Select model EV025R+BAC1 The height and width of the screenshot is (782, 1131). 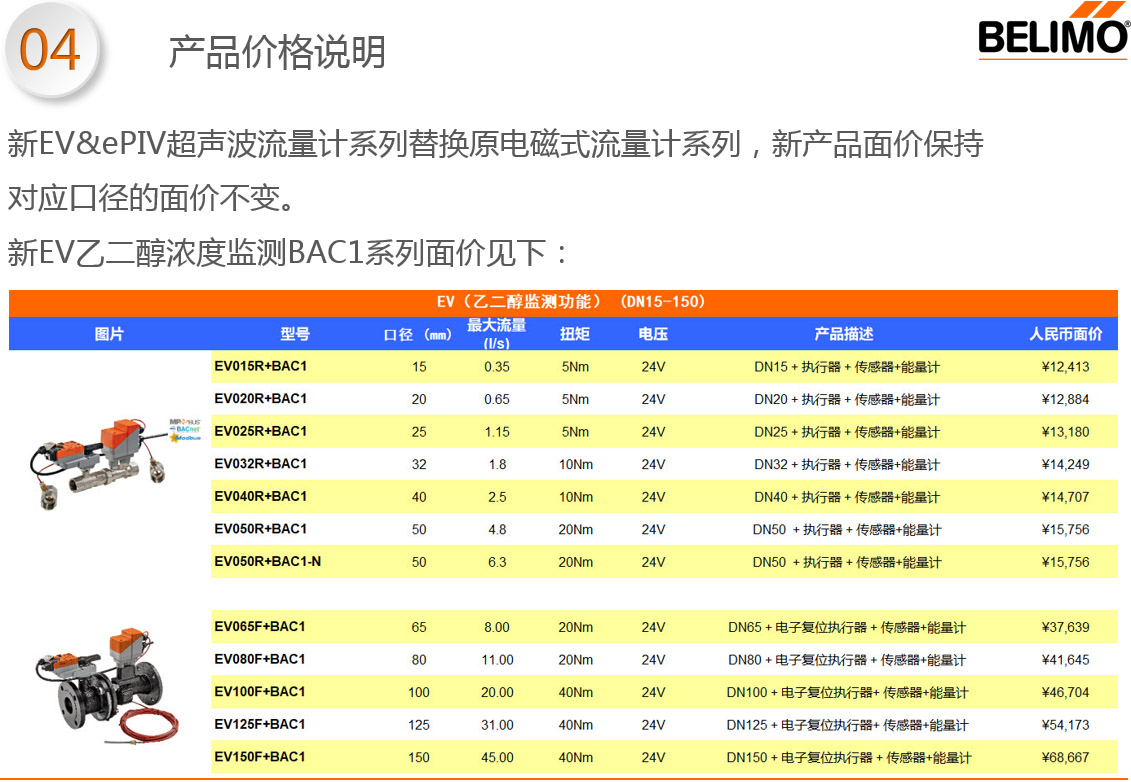pos(260,431)
